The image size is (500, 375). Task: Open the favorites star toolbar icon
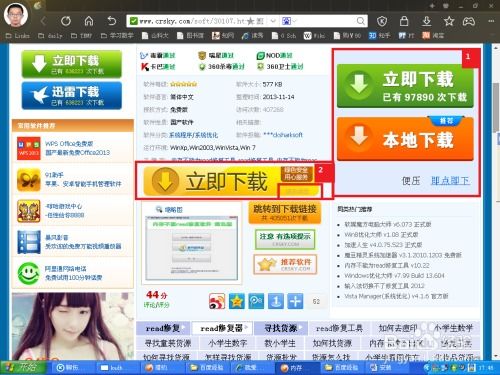coord(449,21)
